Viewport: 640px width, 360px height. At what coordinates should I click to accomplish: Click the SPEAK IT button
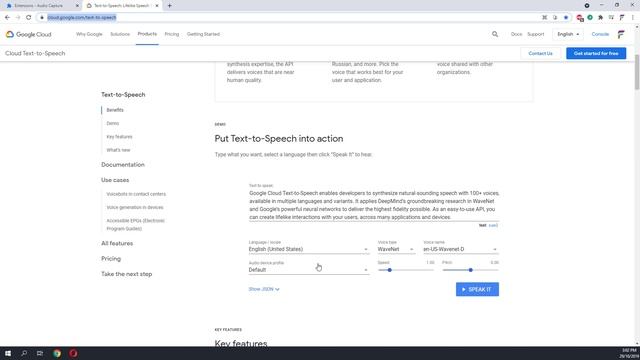(x=477, y=289)
